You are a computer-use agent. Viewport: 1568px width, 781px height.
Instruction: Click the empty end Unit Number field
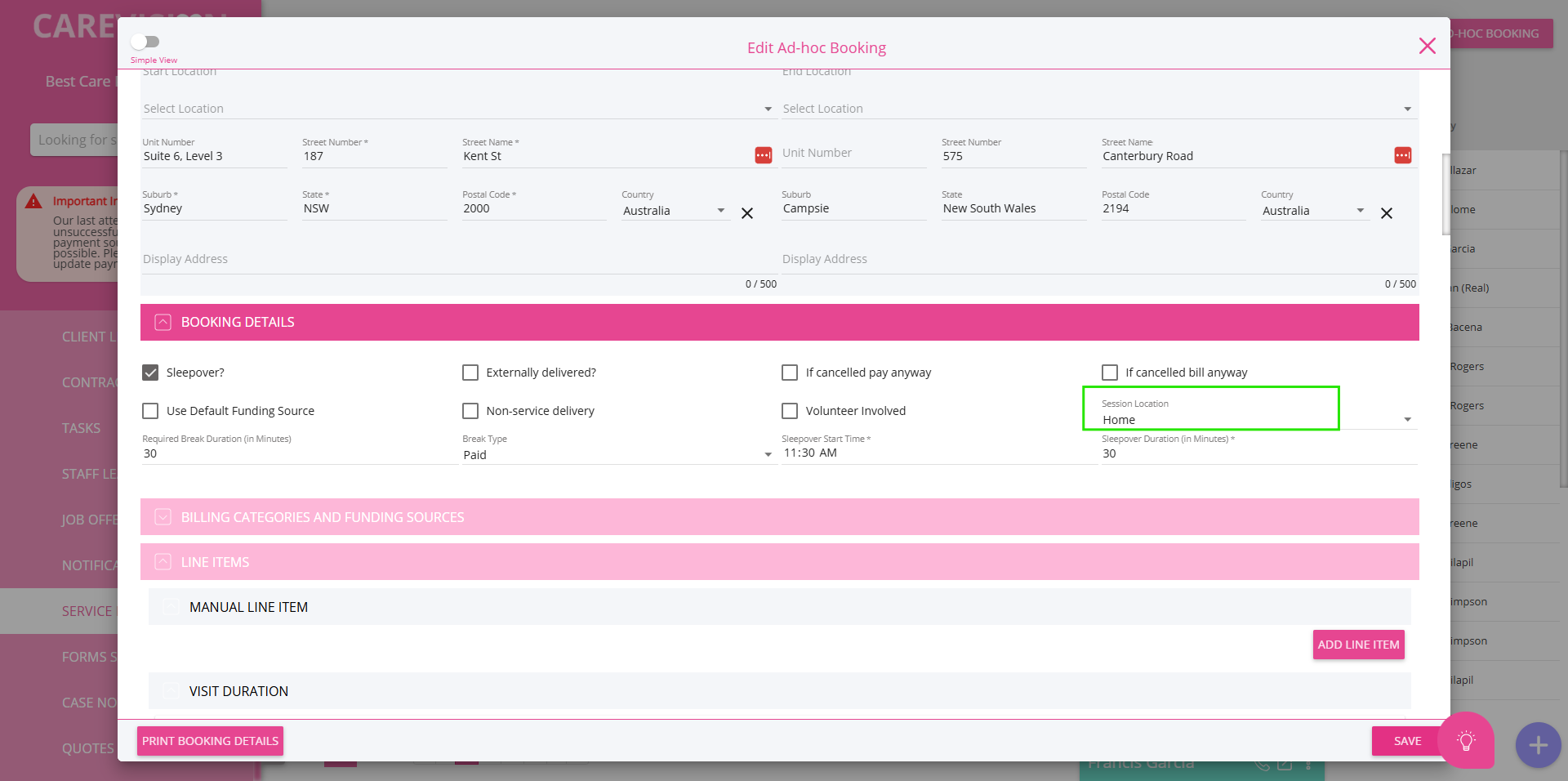pyautogui.click(x=854, y=154)
